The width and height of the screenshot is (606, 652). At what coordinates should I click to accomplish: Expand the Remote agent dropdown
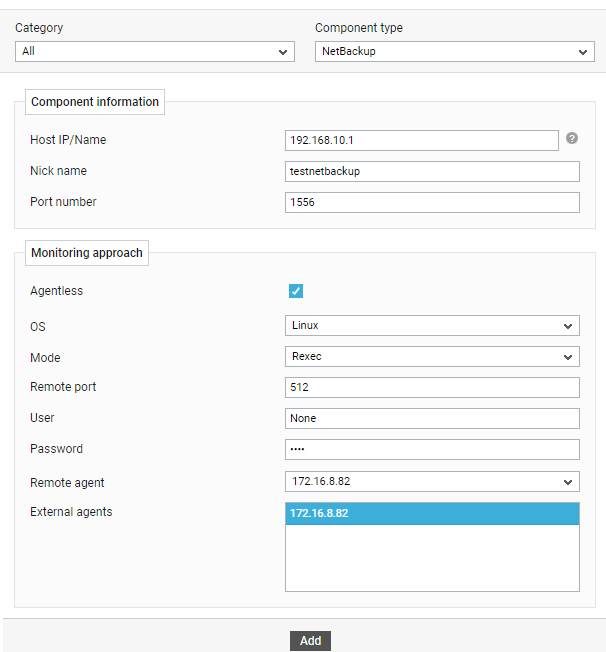[432, 482]
